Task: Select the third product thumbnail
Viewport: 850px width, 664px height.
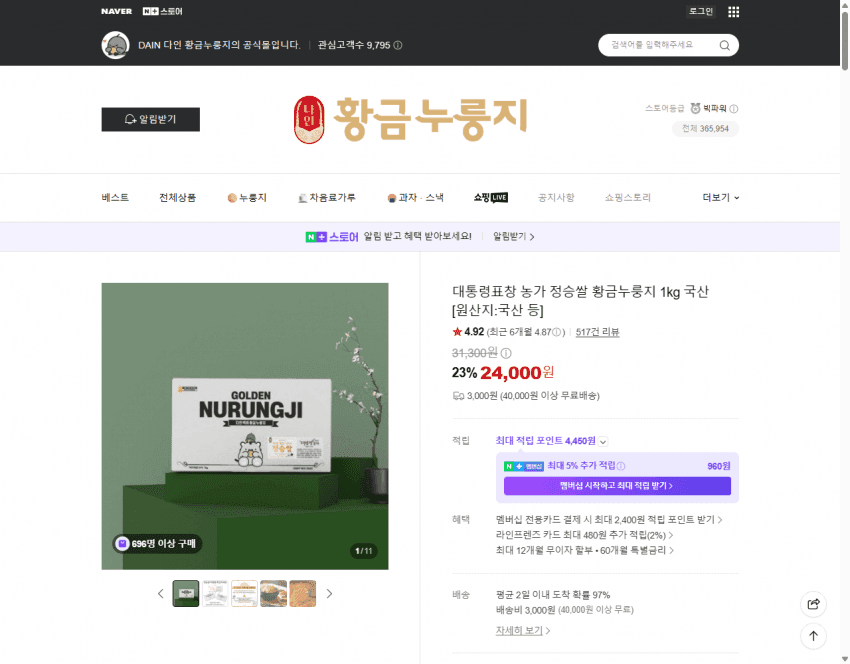Action: pyautogui.click(x=244, y=594)
